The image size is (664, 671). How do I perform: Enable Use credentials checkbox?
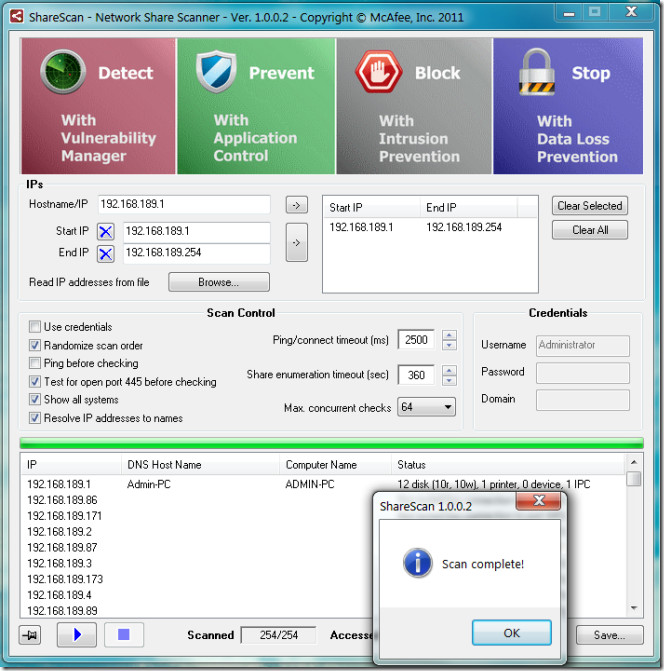coord(35,327)
